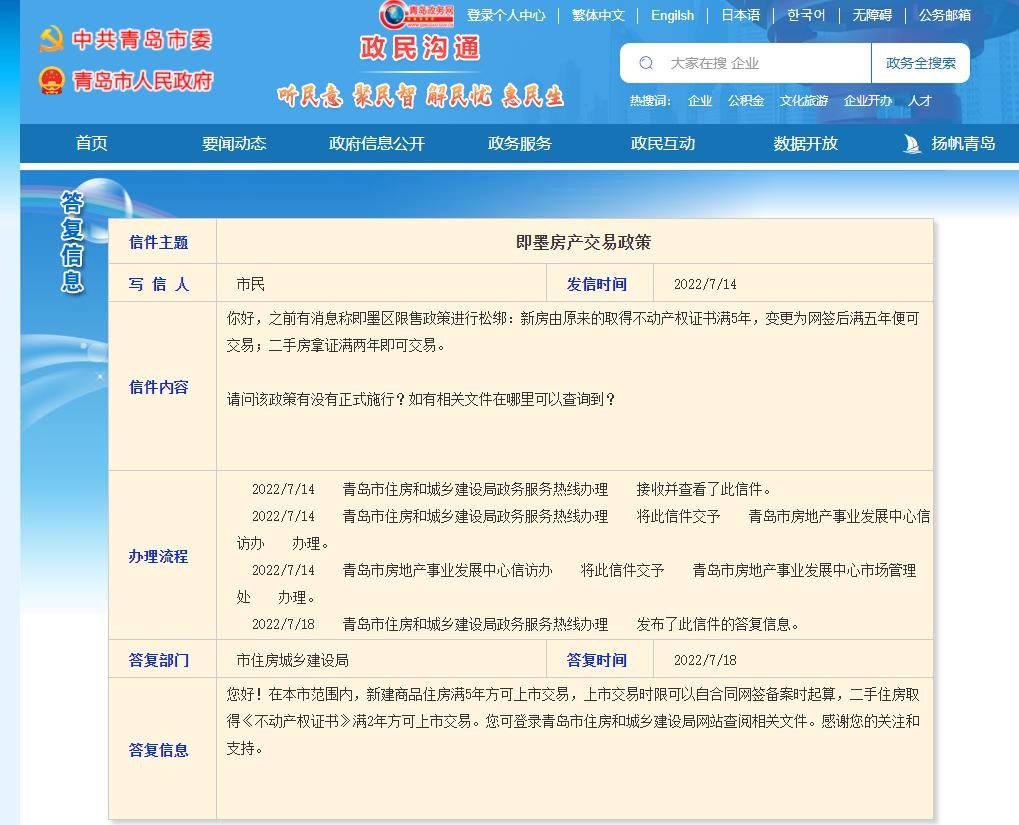The image size is (1019, 825).
Task: Click inside the search input field
Action: (760, 63)
